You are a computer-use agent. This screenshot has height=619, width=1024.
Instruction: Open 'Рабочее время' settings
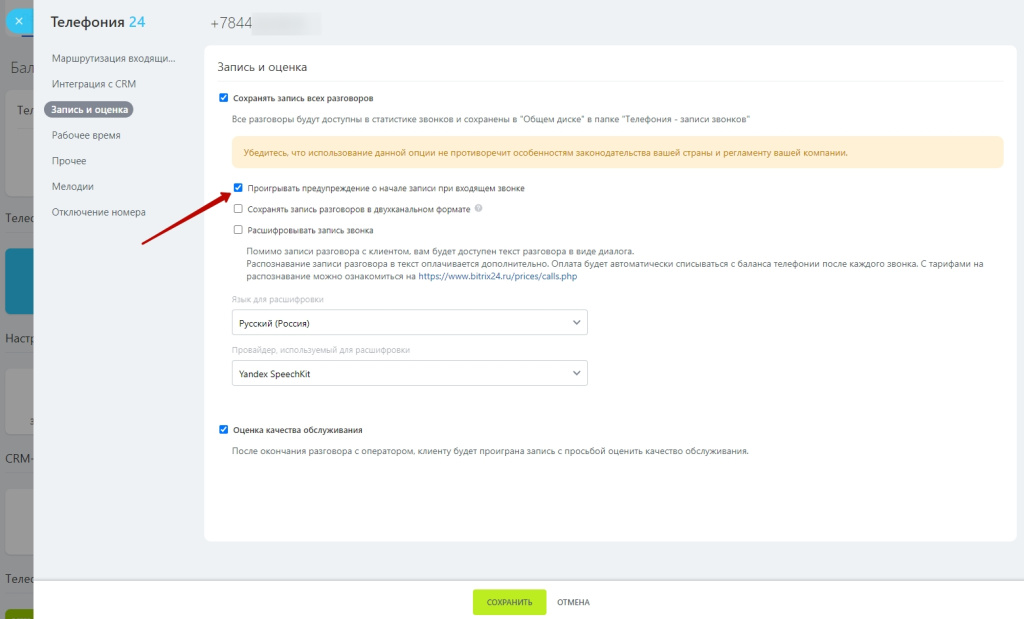(x=86, y=135)
